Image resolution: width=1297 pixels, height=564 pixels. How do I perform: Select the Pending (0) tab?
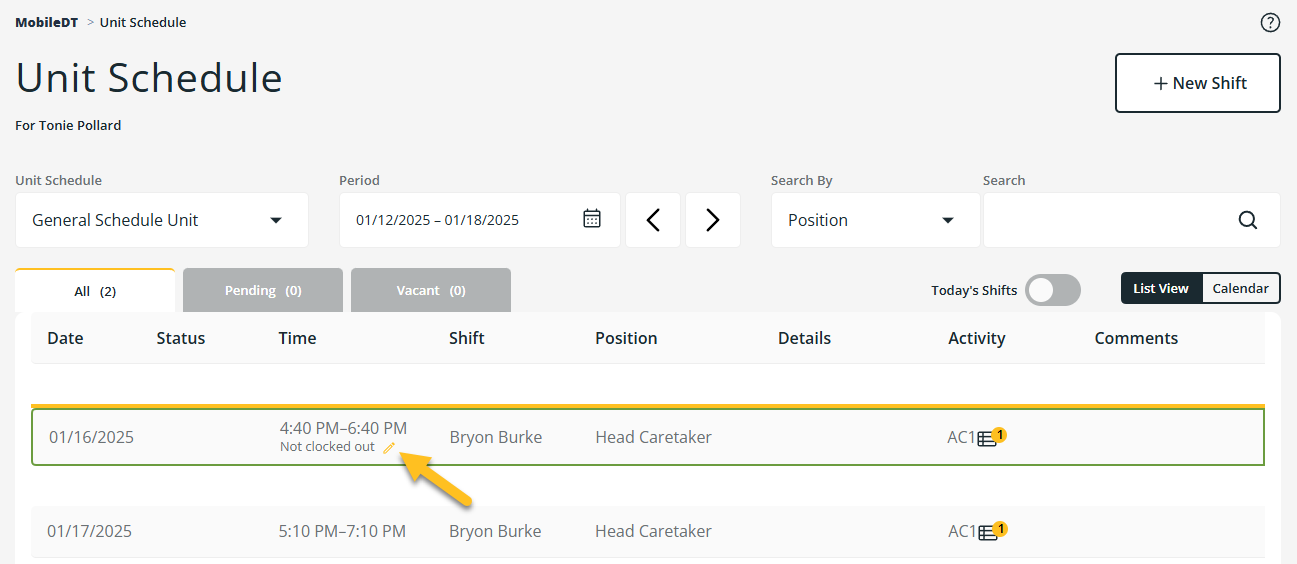(263, 290)
